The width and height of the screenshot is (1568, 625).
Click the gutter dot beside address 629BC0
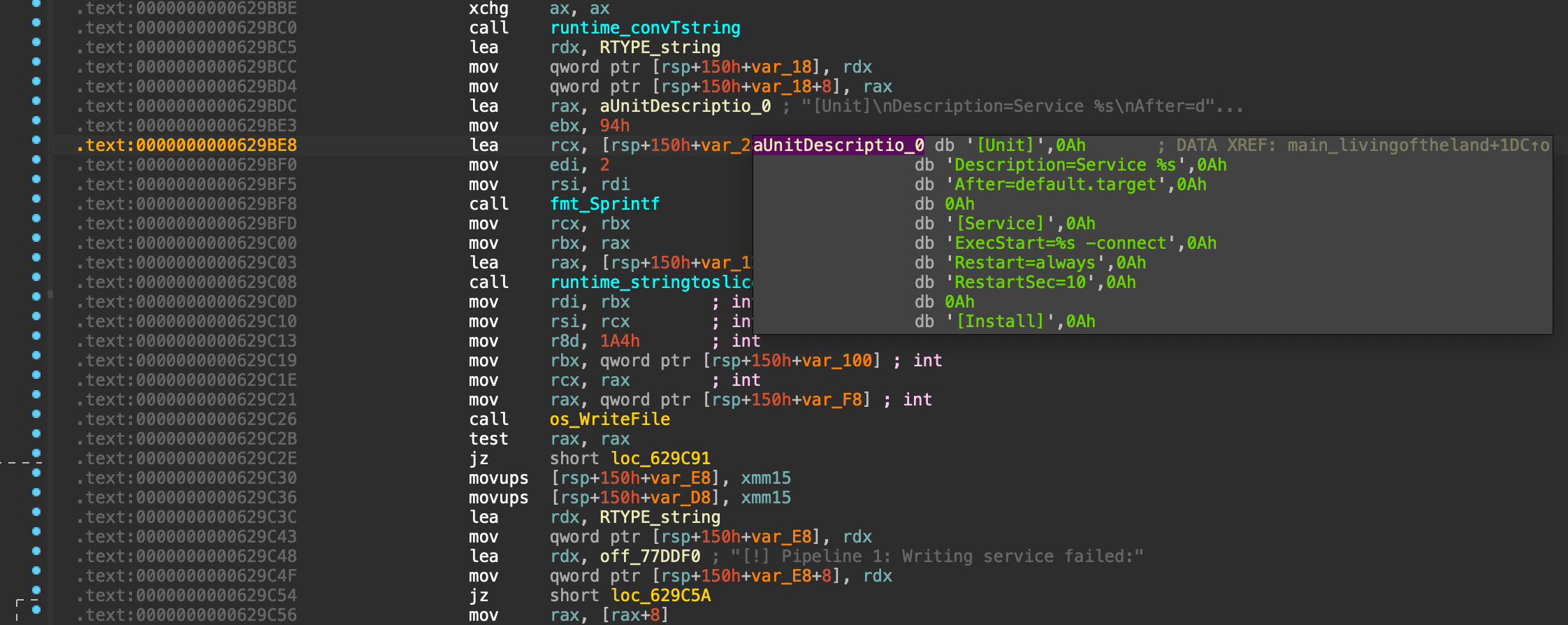tap(36, 22)
